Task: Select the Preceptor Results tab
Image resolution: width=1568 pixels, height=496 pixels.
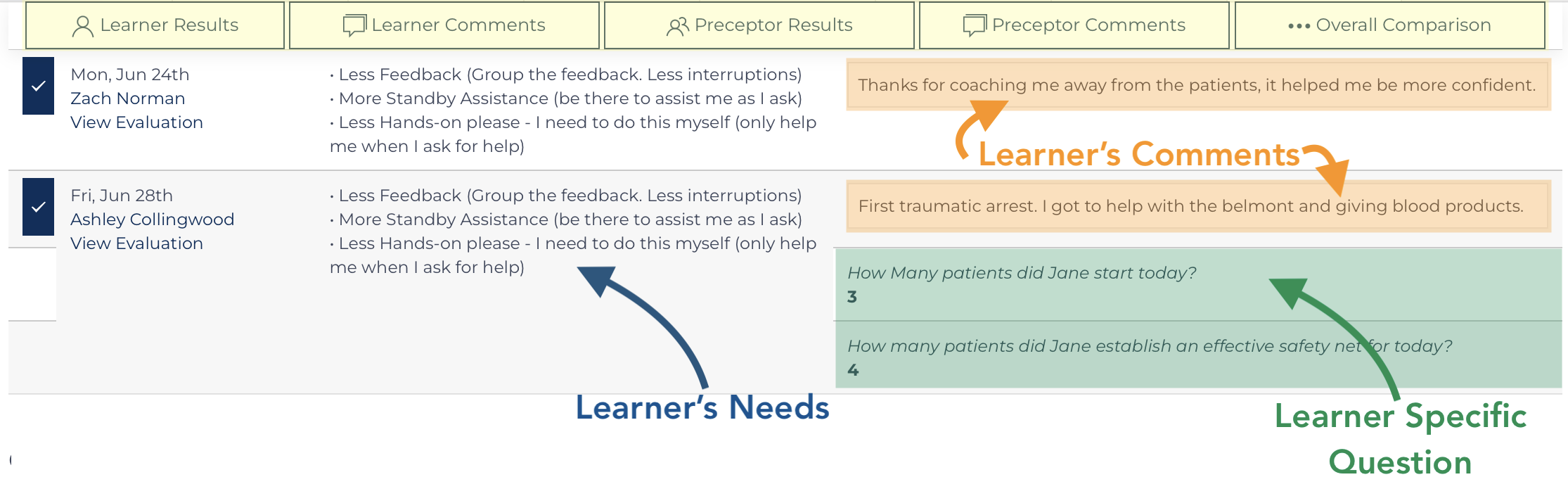Action: [759, 25]
